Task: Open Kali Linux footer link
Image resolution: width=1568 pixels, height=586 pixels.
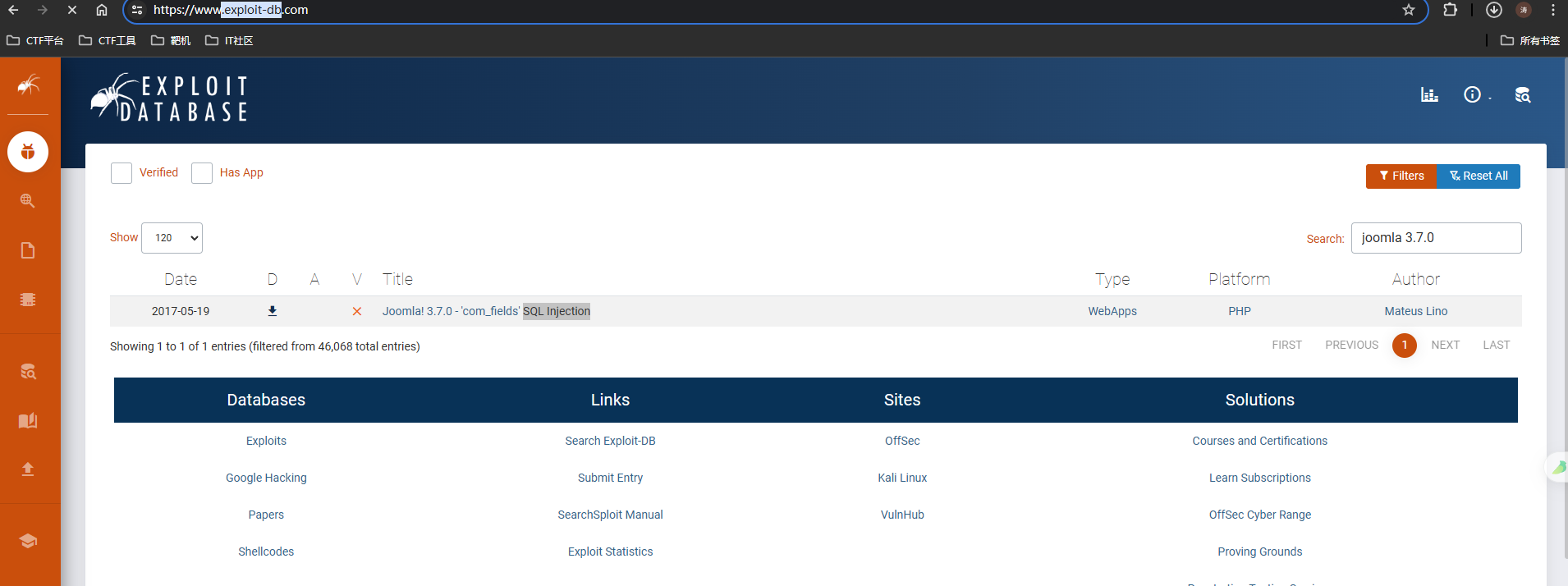Action: (x=902, y=478)
